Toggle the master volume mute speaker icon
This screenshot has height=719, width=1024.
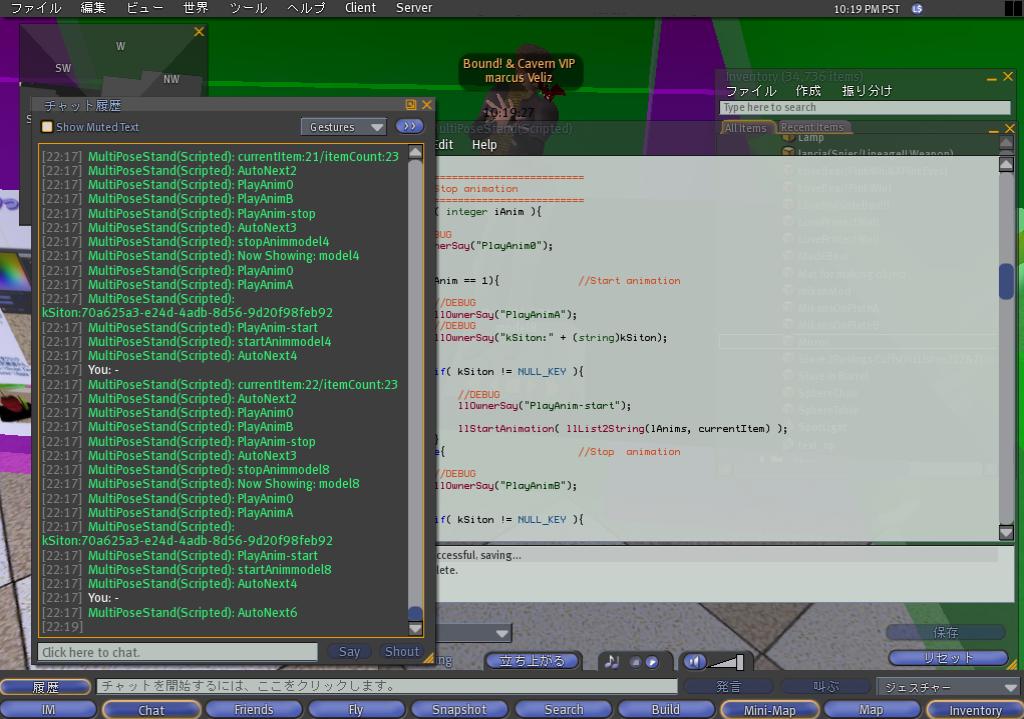[694, 662]
